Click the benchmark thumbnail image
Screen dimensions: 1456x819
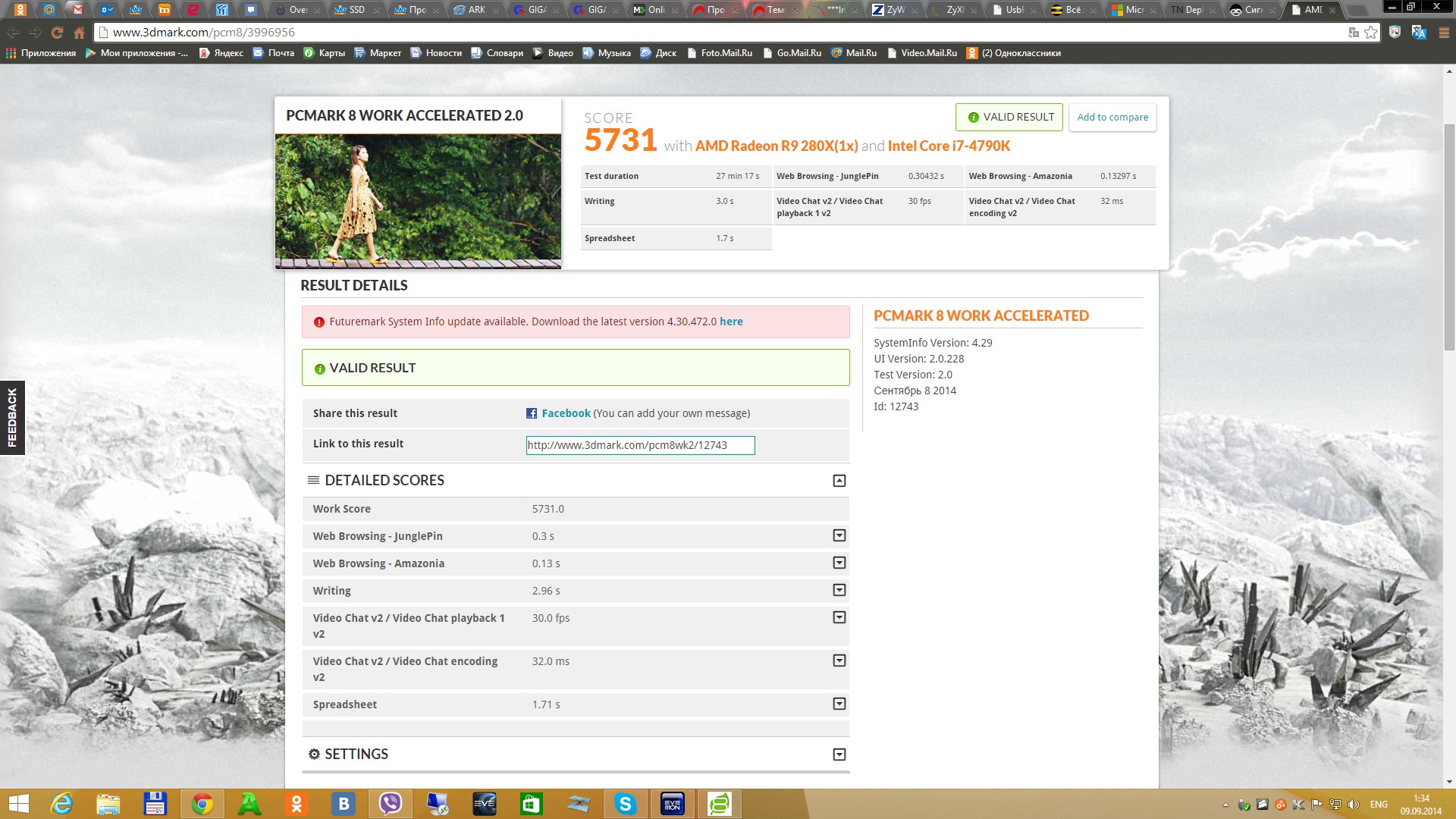click(418, 201)
